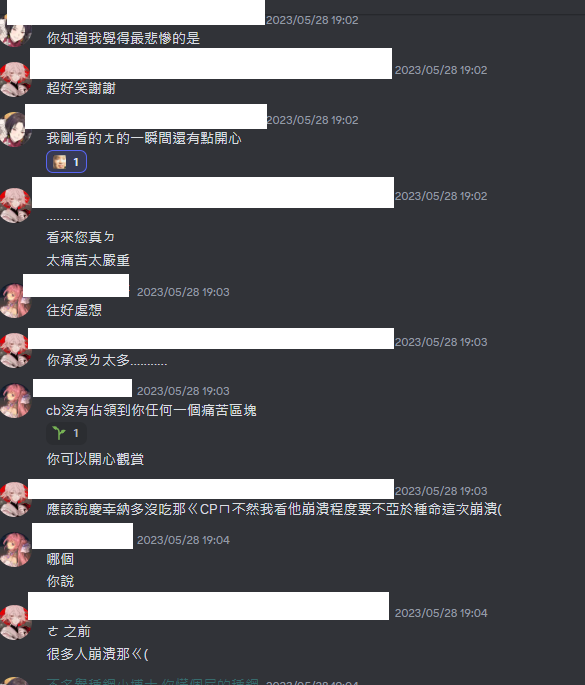Select the message 你可以開心觀賞

click(95, 459)
